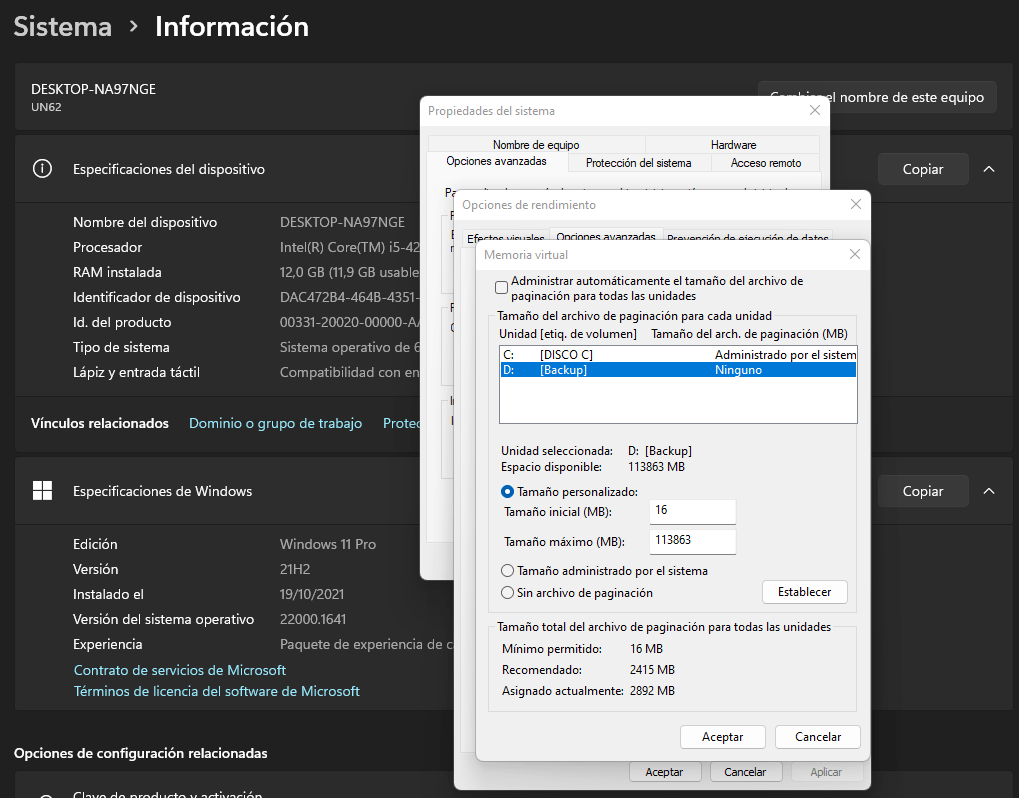Click the Tamaño máximo (MB) field
The width and height of the screenshot is (1019, 798).
tap(692, 541)
